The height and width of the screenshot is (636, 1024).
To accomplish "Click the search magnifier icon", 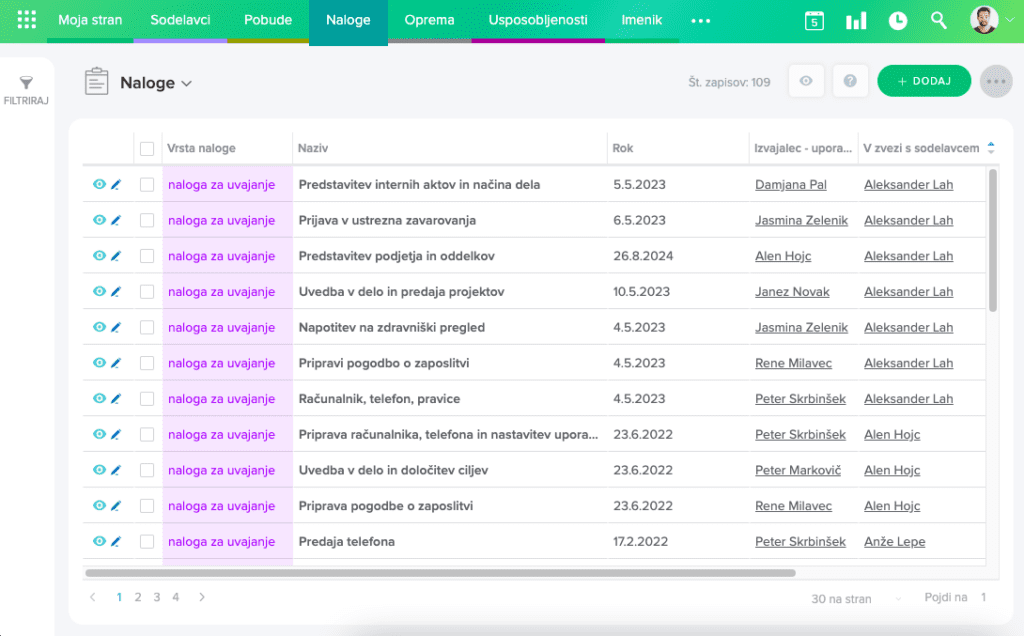I will coord(938,21).
